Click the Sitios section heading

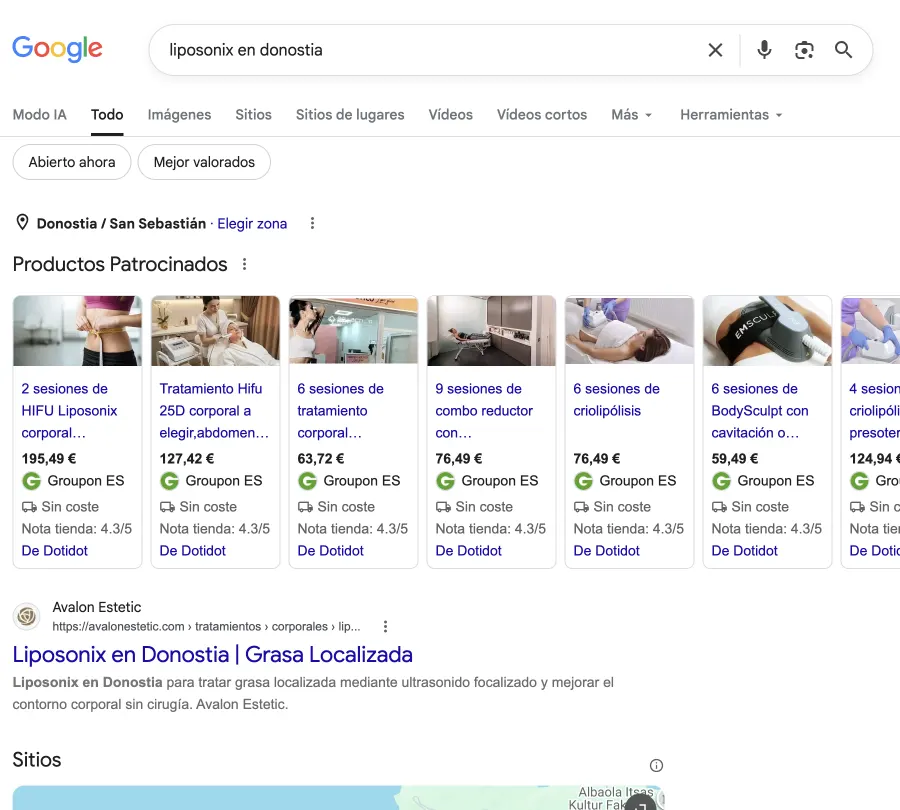pos(37,759)
